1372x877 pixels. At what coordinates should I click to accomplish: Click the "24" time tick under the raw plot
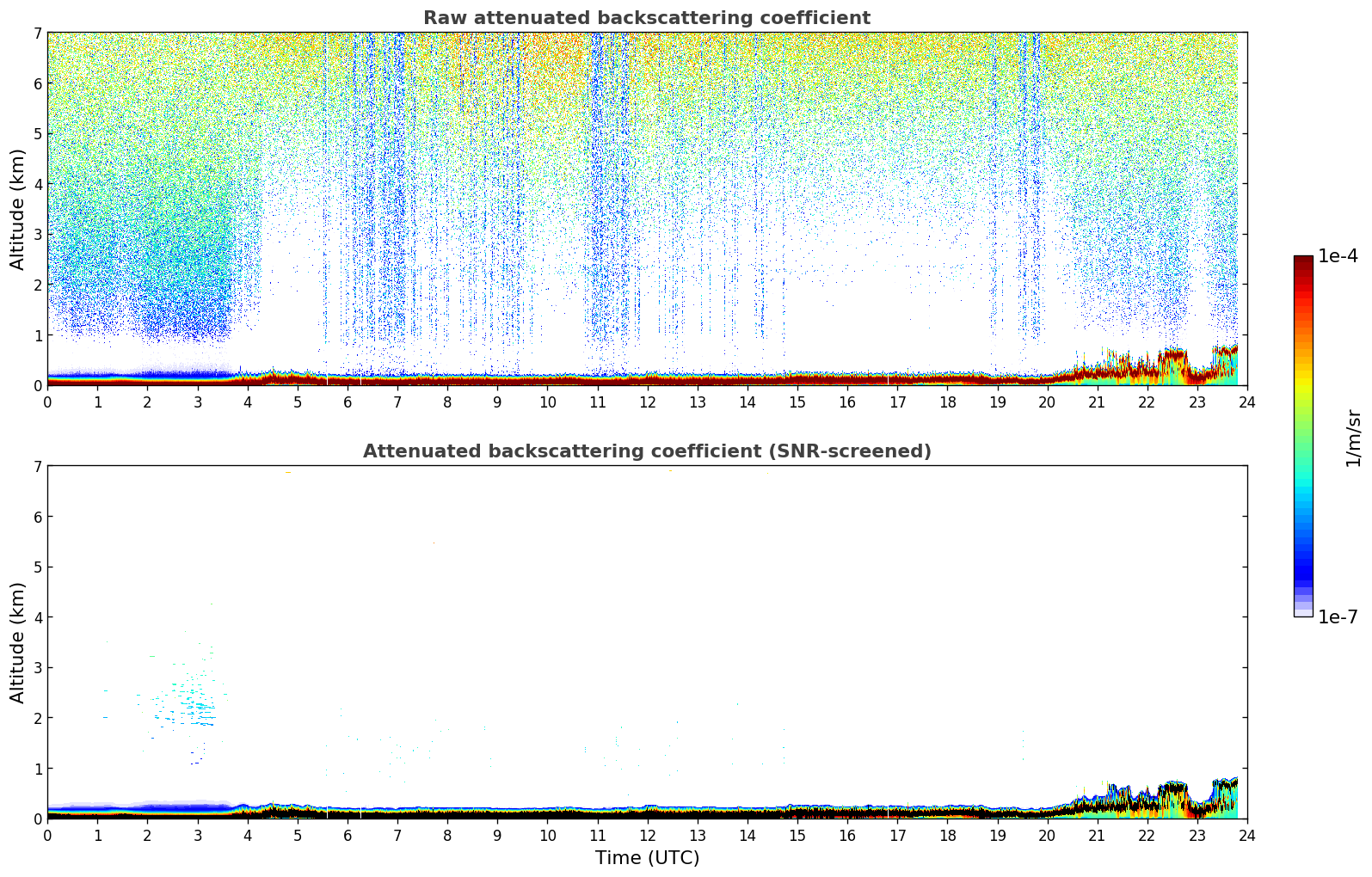(x=1247, y=402)
